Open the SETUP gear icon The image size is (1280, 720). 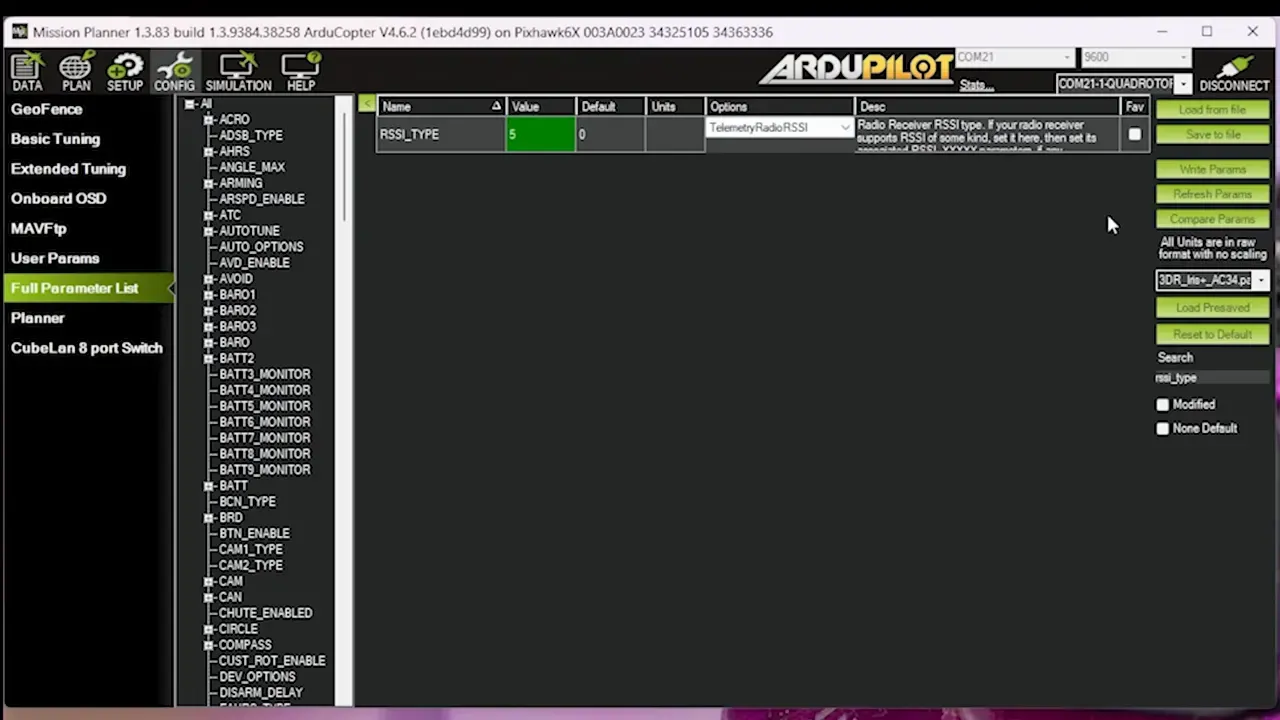click(x=125, y=72)
